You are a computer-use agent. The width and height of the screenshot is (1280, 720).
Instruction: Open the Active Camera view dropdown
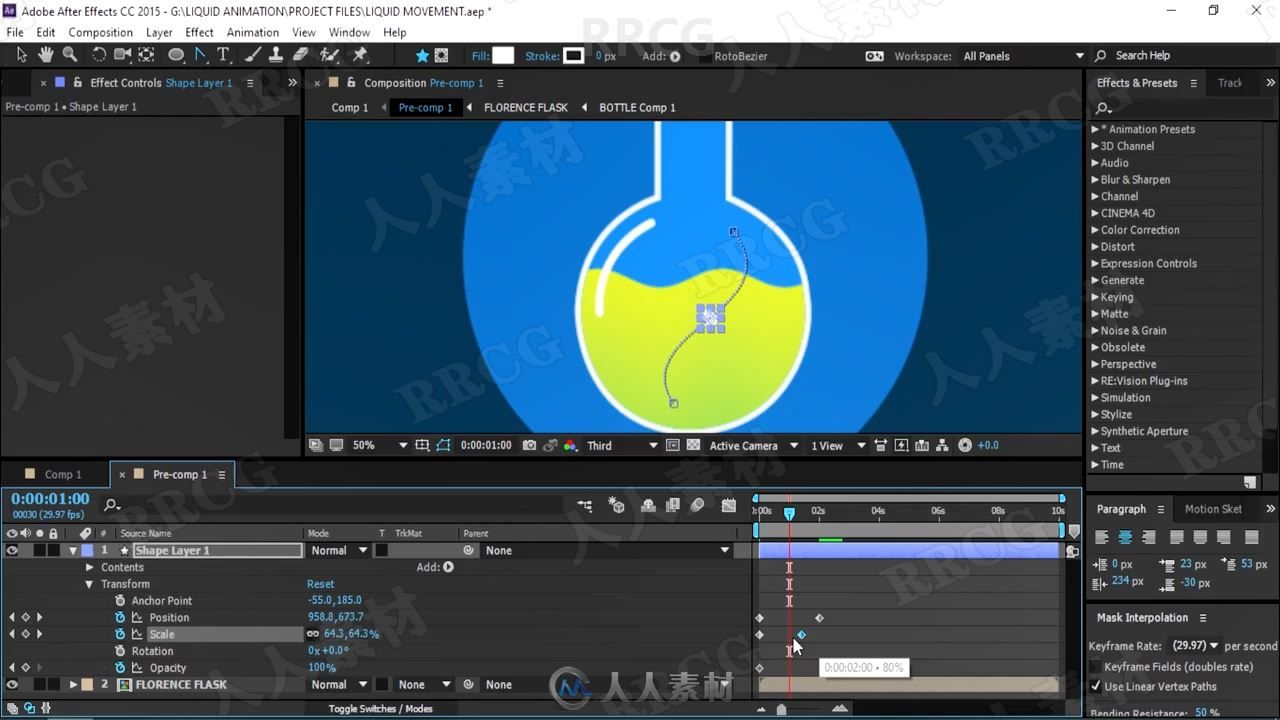pyautogui.click(x=754, y=446)
